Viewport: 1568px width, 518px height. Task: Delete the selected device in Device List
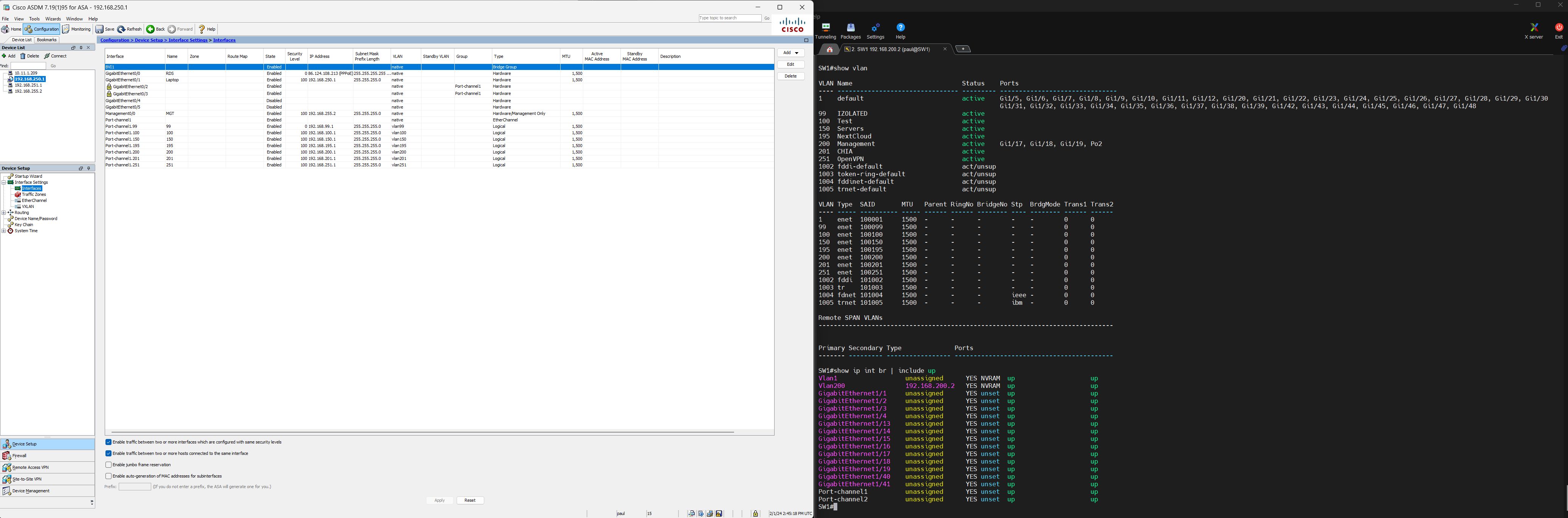tap(30, 56)
